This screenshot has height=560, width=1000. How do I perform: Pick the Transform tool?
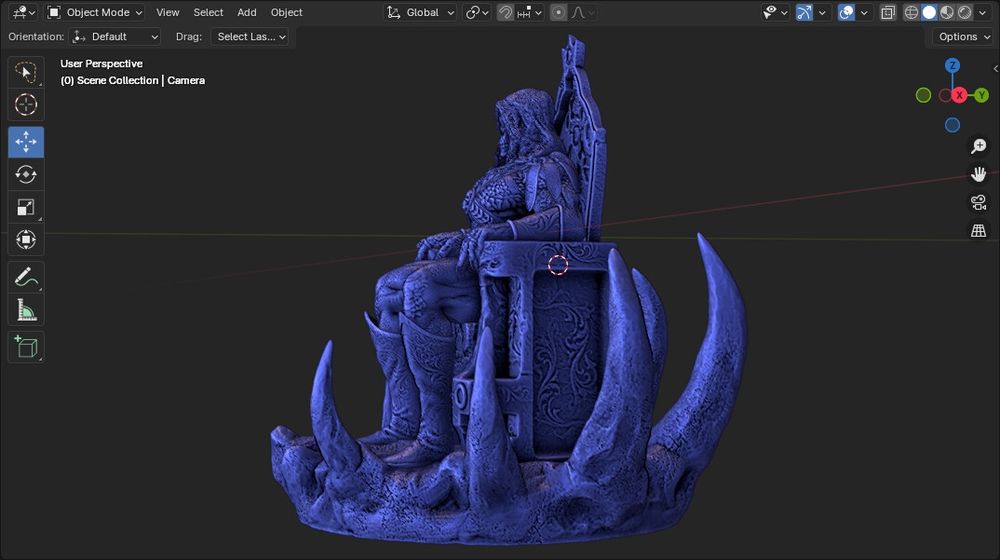click(x=26, y=240)
